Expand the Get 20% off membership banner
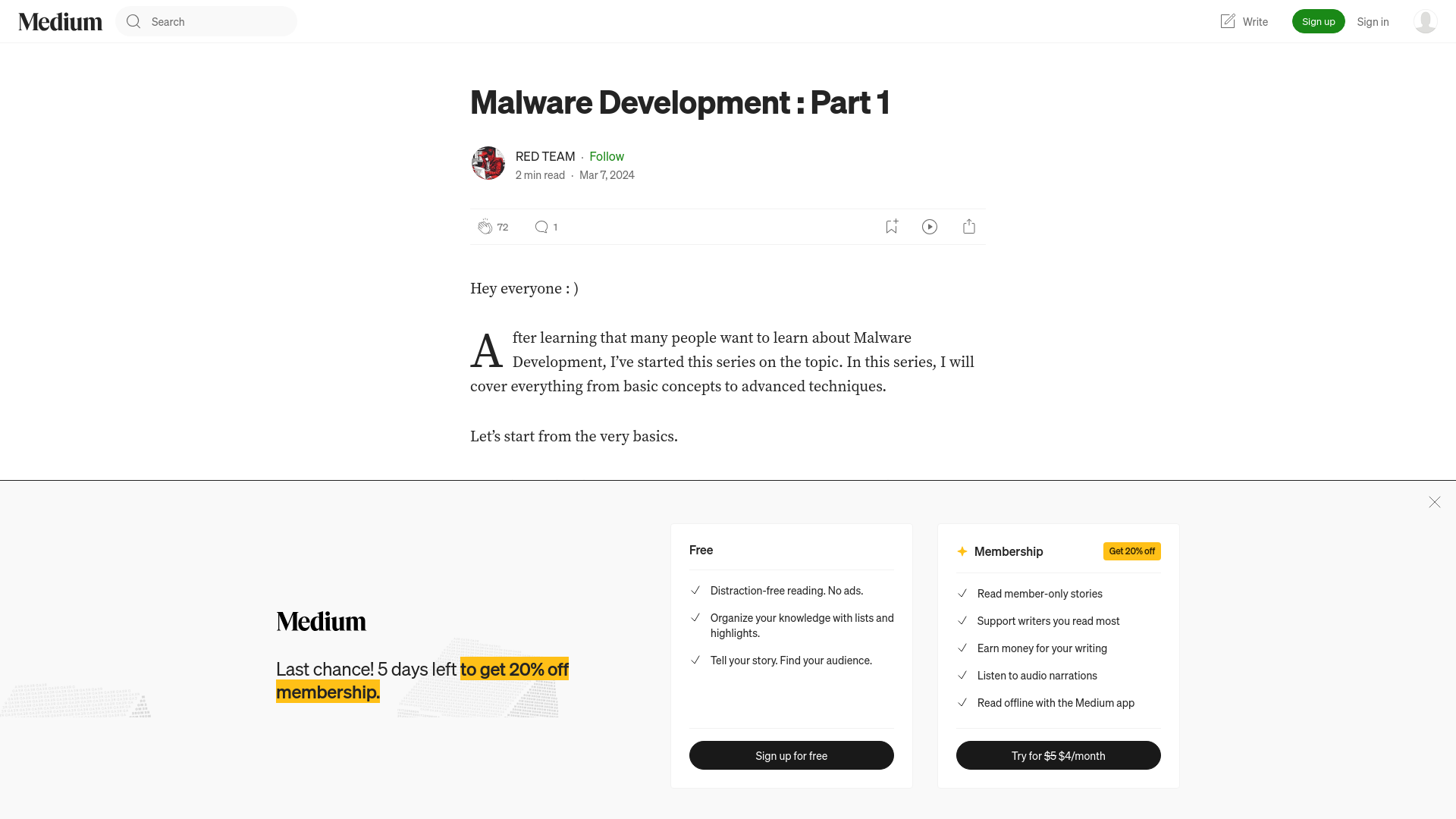Image resolution: width=1456 pixels, height=819 pixels. (x=1132, y=551)
